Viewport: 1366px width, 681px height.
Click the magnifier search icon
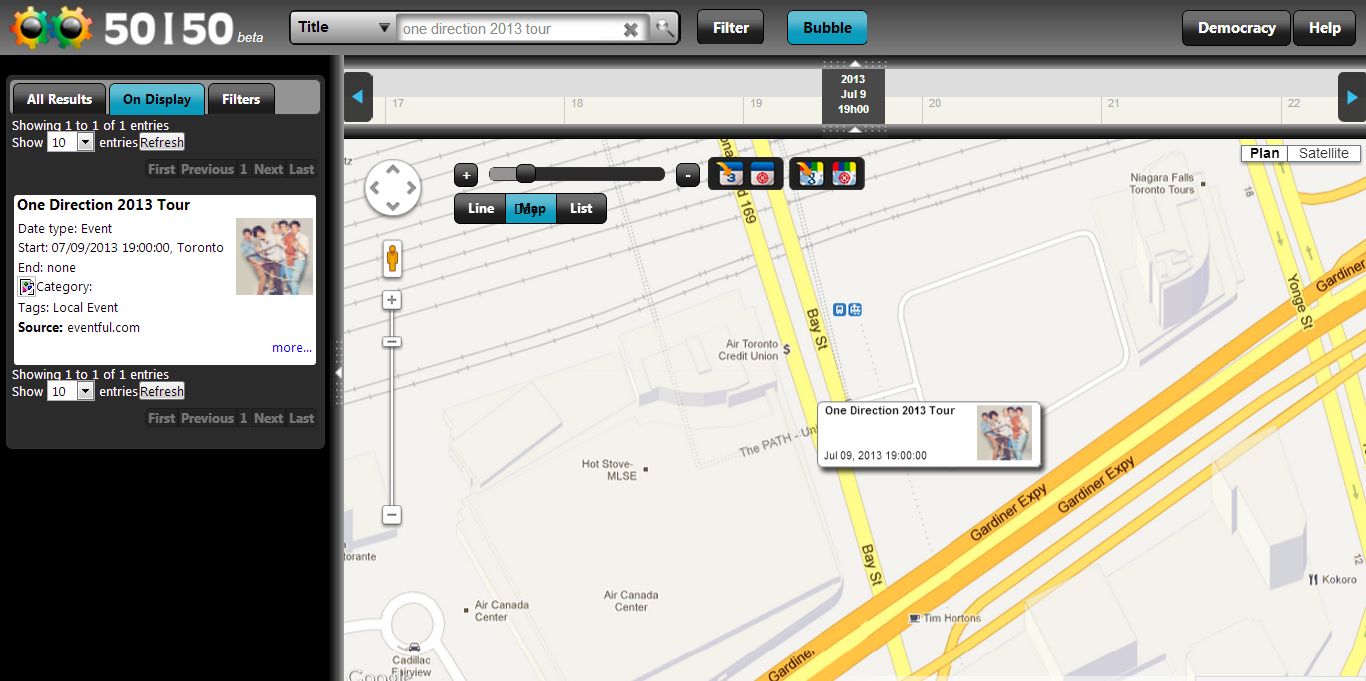tap(664, 28)
